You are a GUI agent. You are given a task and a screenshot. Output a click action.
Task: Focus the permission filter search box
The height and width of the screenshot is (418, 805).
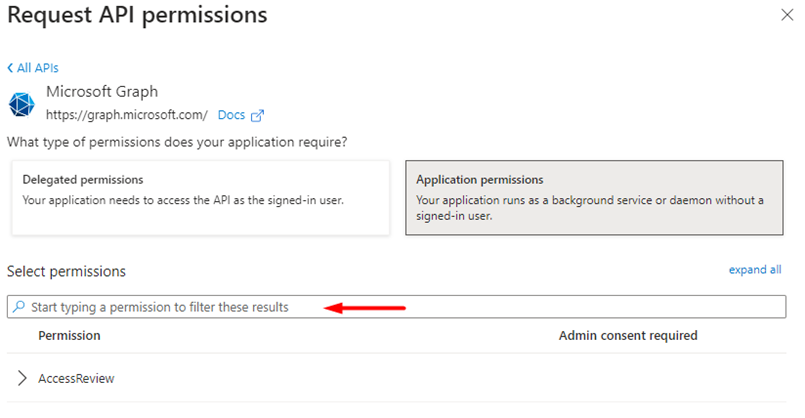[396, 307]
